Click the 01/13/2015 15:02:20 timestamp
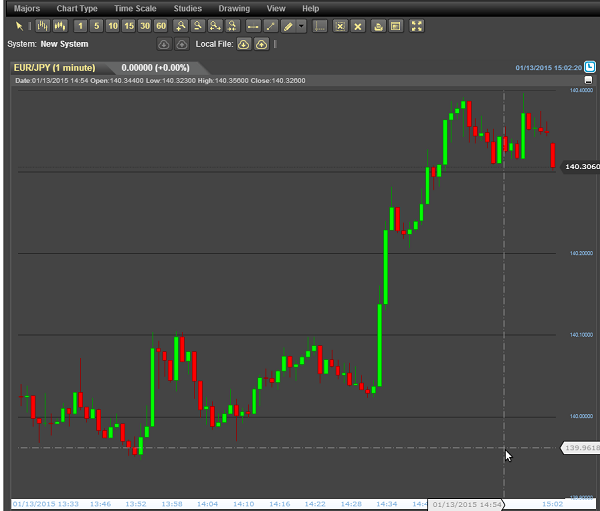Viewport: 600px width, 511px height. click(x=548, y=68)
